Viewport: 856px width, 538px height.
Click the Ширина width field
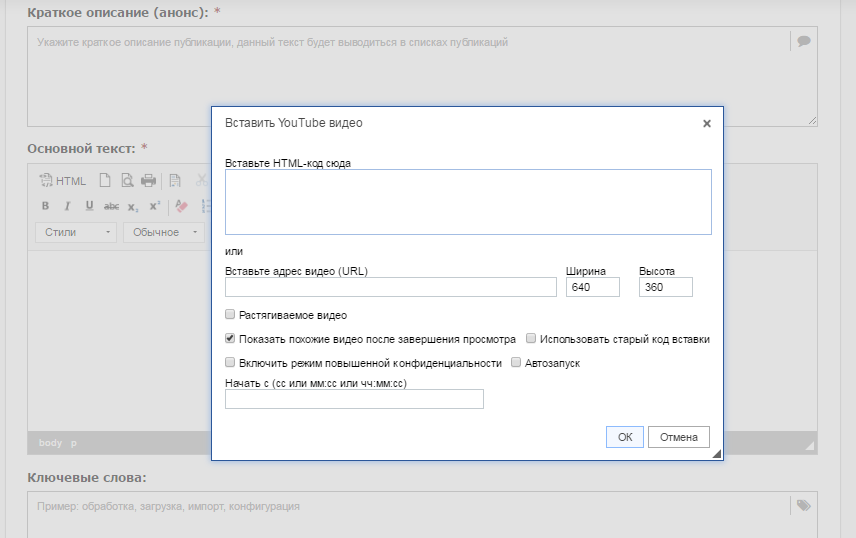point(592,287)
